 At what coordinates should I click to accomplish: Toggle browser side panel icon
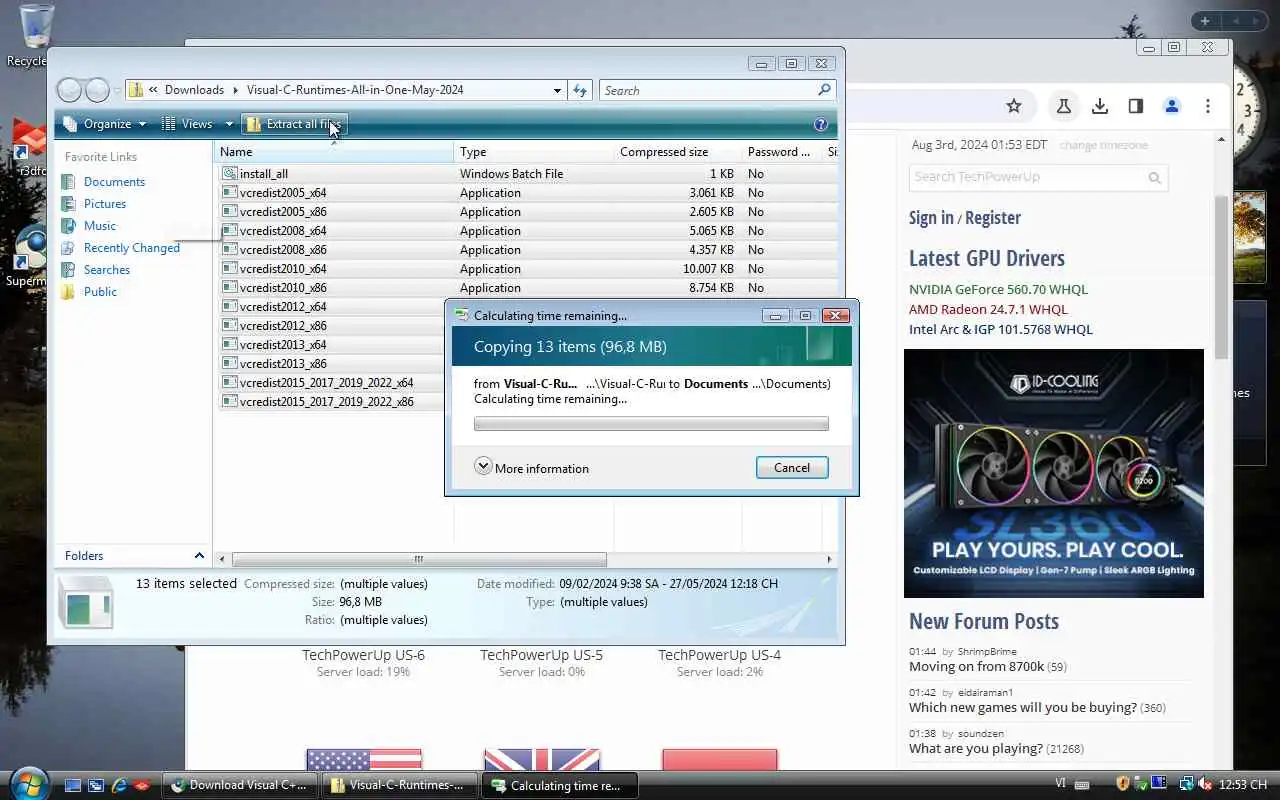(x=1136, y=106)
